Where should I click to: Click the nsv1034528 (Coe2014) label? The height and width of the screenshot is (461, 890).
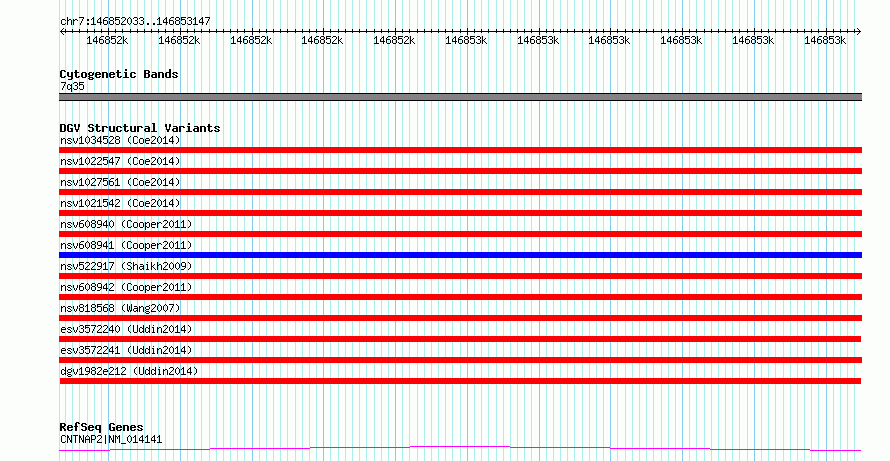click(120, 140)
